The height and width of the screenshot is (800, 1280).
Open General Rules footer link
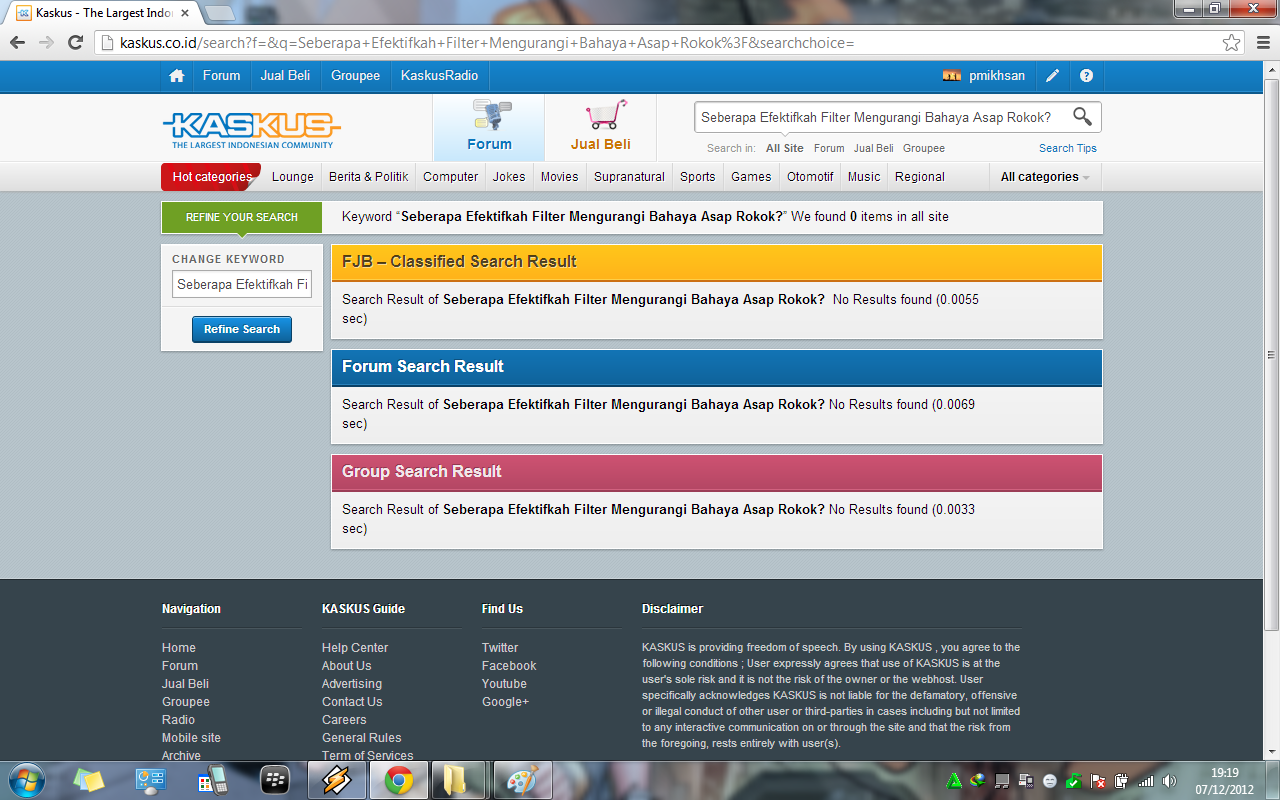(361, 738)
